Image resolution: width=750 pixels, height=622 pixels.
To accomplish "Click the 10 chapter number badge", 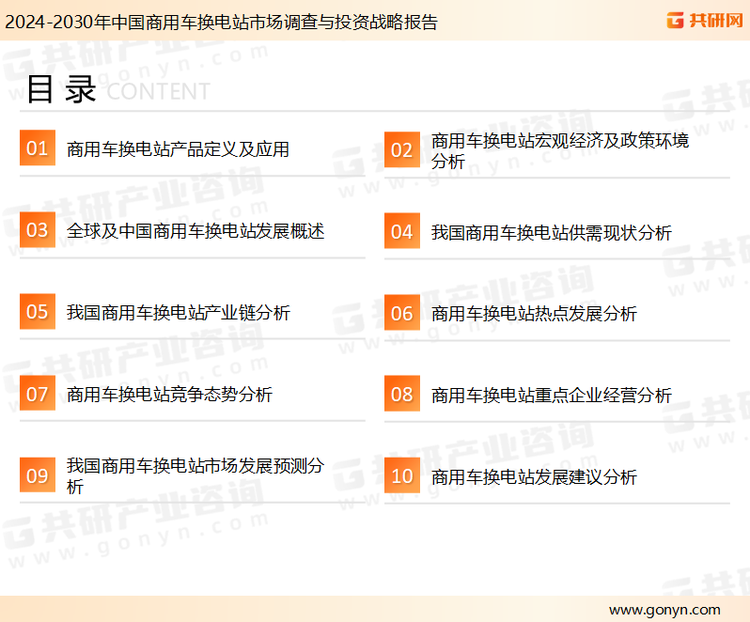I will (402, 477).
